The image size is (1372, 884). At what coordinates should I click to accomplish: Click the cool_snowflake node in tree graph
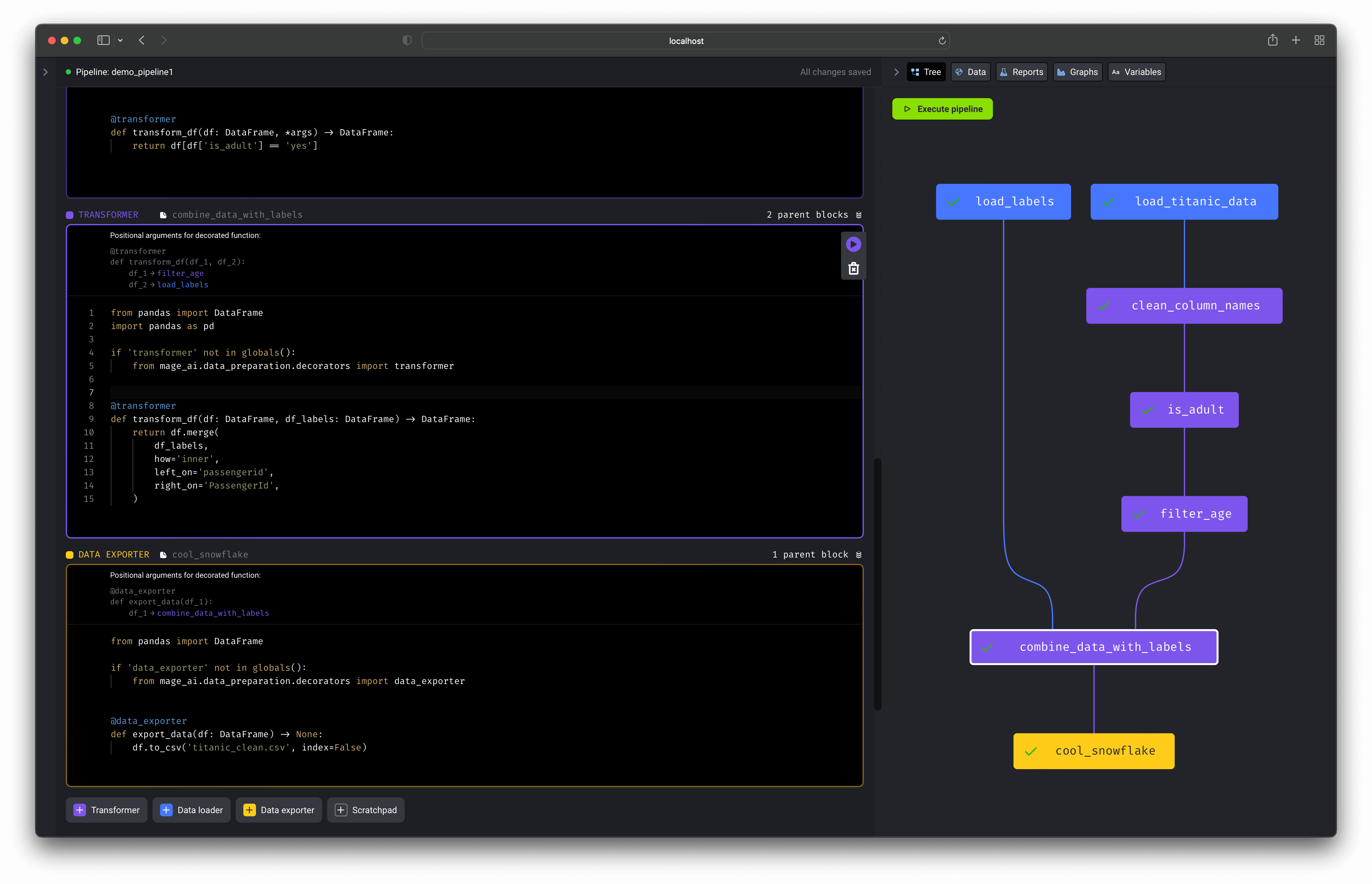click(1093, 750)
